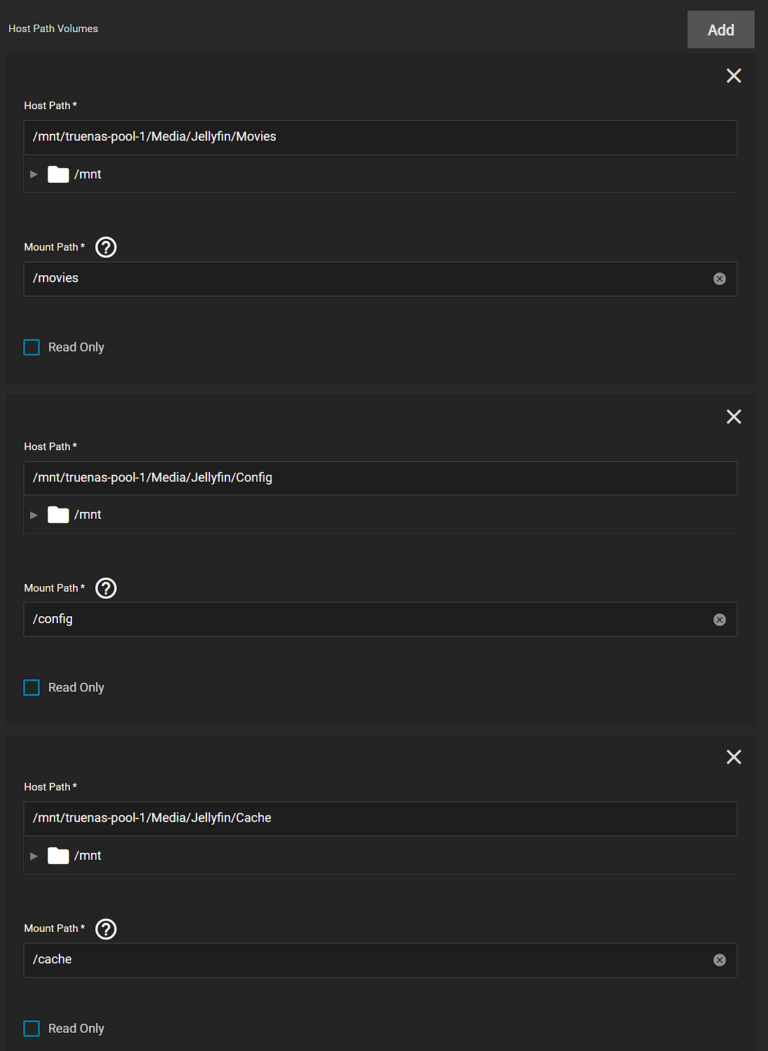The width and height of the screenshot is (768, 1051).
Task: Enable Read Only for the Movies volume
Action: click(x=31, y=346)
